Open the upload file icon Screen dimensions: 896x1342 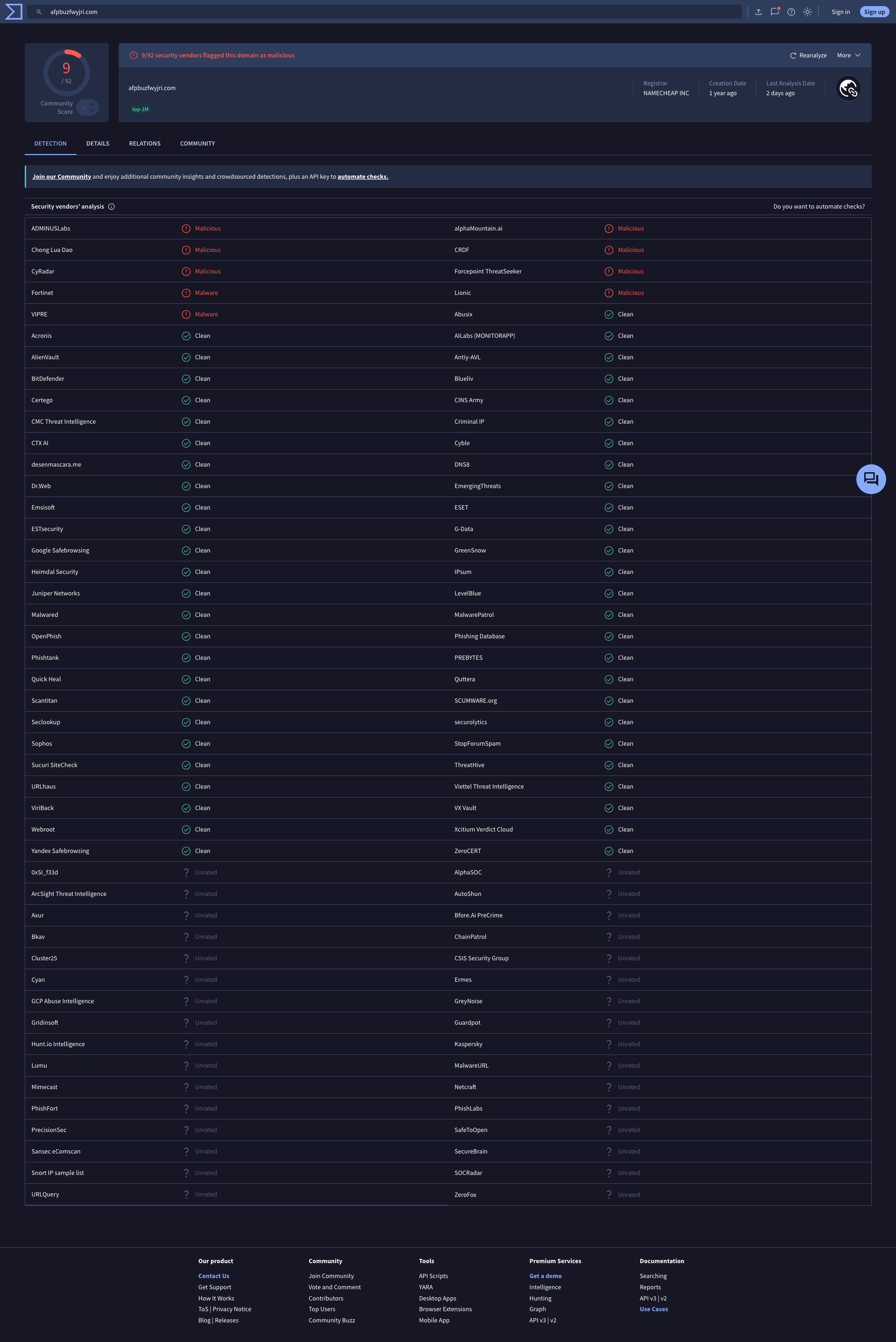click(758, 12)
